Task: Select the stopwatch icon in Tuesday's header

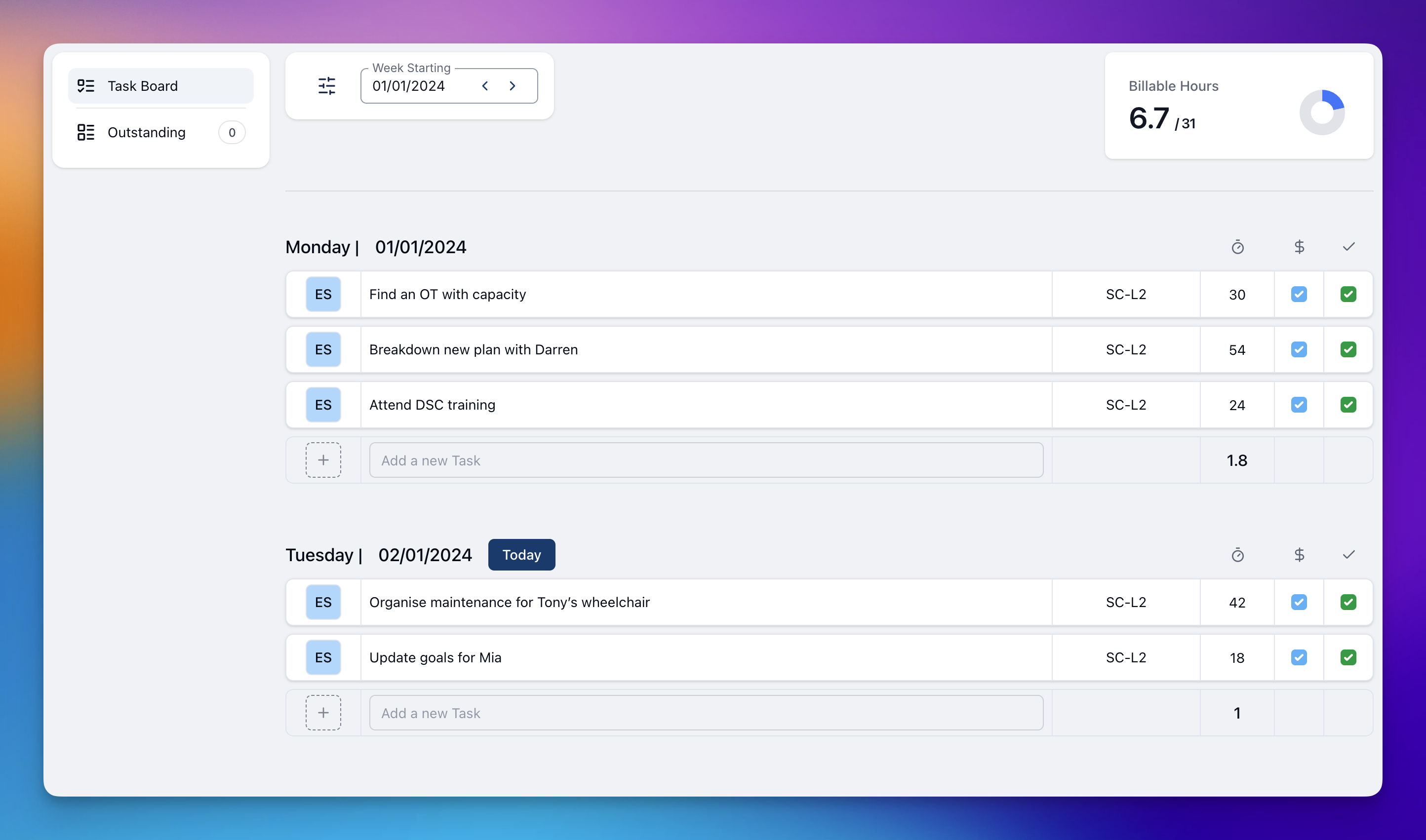Action: [1237, 555]
